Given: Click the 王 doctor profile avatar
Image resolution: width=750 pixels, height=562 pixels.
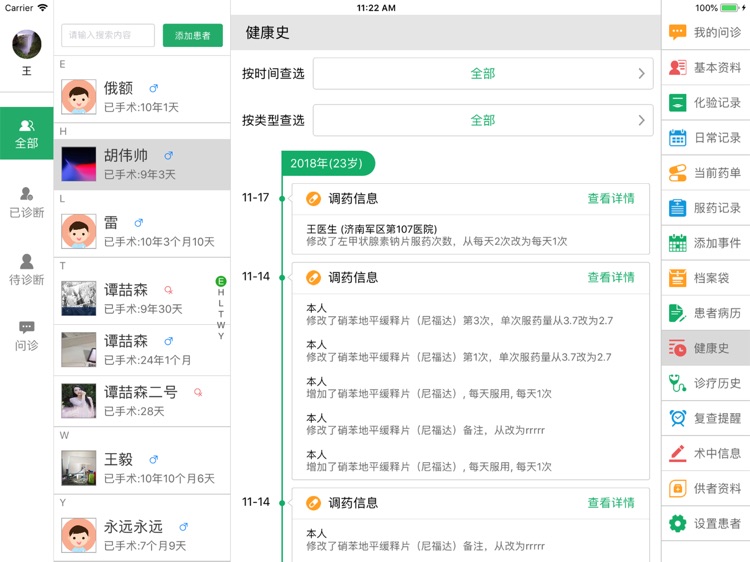Looking at the screenshot, I should [27, 44].
